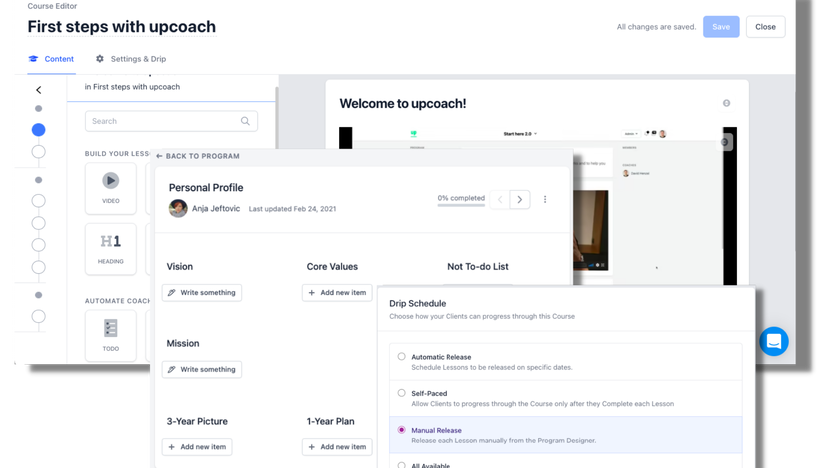Viewport: 831px width, 468px height.
Task: Click Add new item under 1-Year Plan
Action: coord(337,447)
